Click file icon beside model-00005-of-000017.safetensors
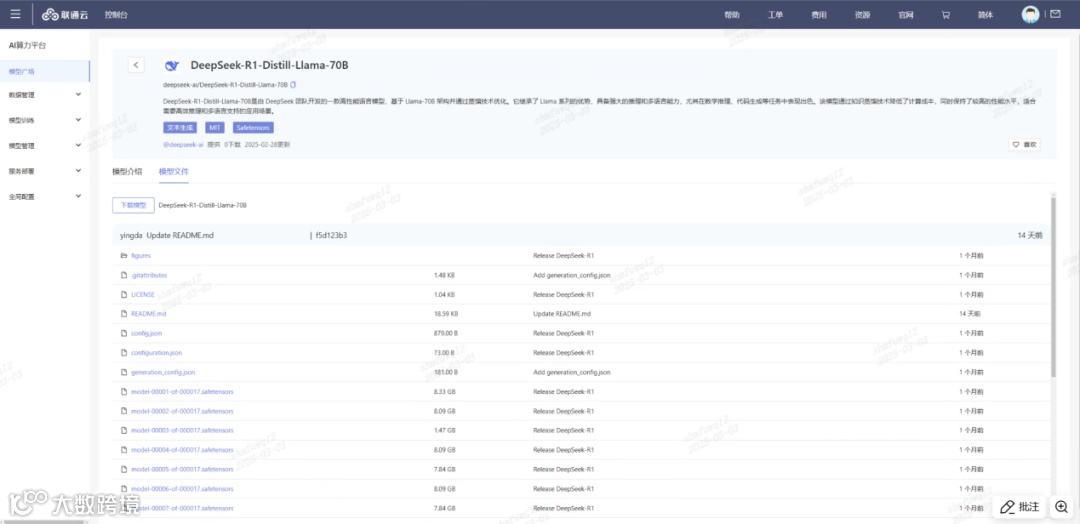Viewport: 1080px width, 524px height. coord(124,469)
